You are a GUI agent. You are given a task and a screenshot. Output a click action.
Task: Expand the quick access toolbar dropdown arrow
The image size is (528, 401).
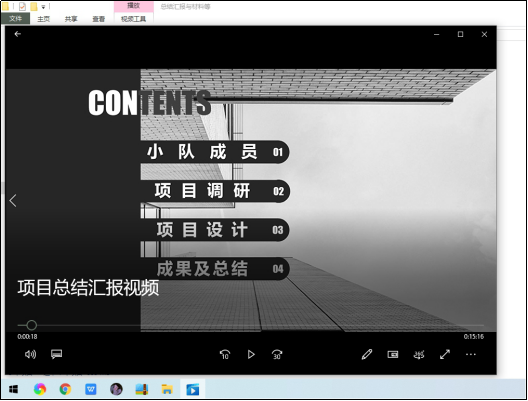(43, 7)
